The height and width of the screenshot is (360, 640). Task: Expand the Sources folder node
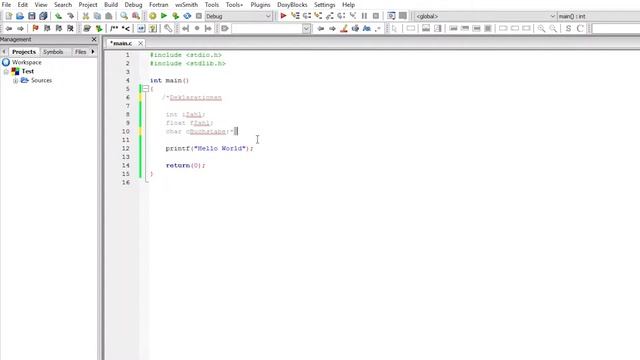(16, 80)
